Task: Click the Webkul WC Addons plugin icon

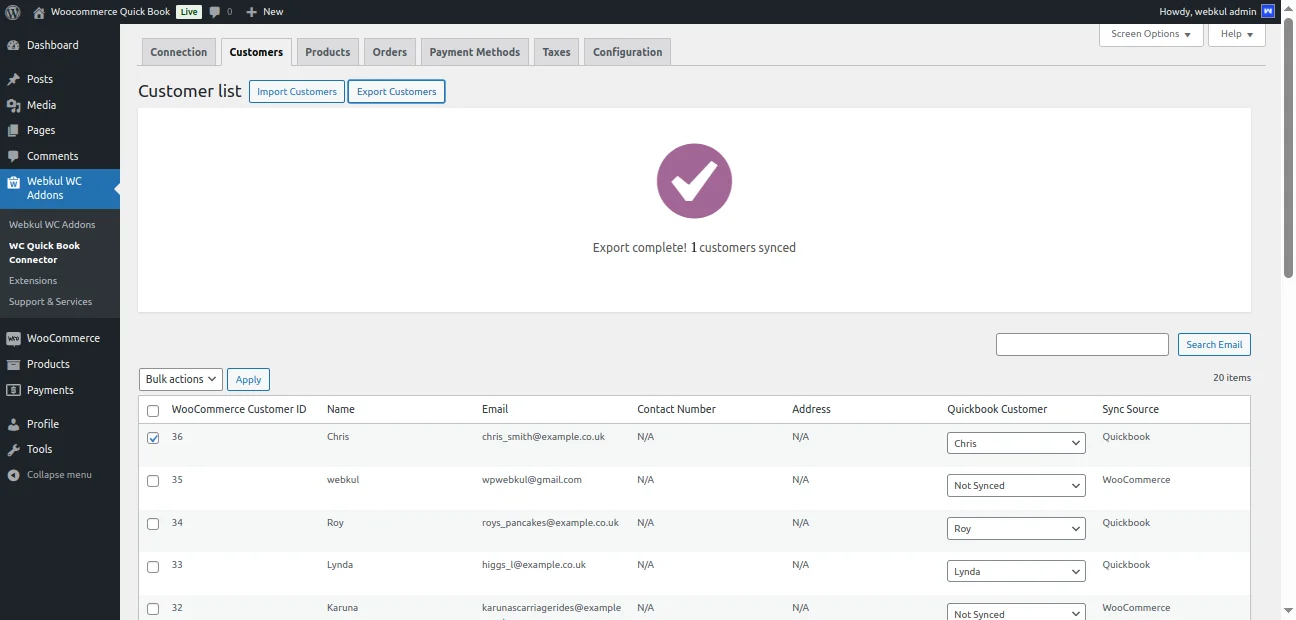Action: pyautogui.click(x=13, y=182)
